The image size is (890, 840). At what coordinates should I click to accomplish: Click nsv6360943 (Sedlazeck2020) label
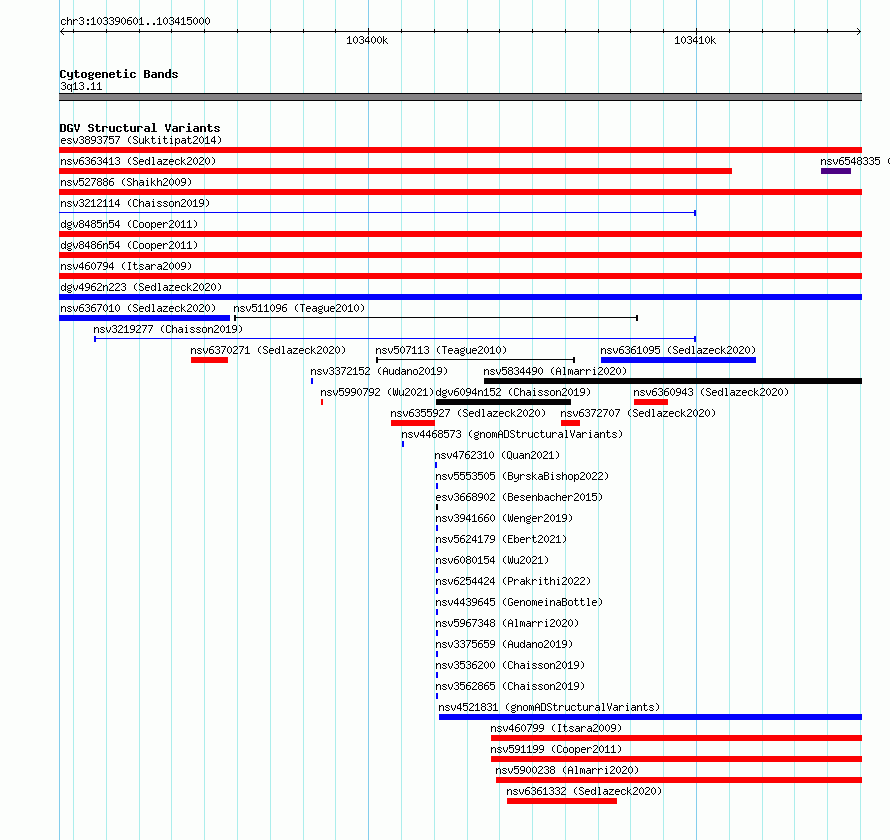(711, 392)
